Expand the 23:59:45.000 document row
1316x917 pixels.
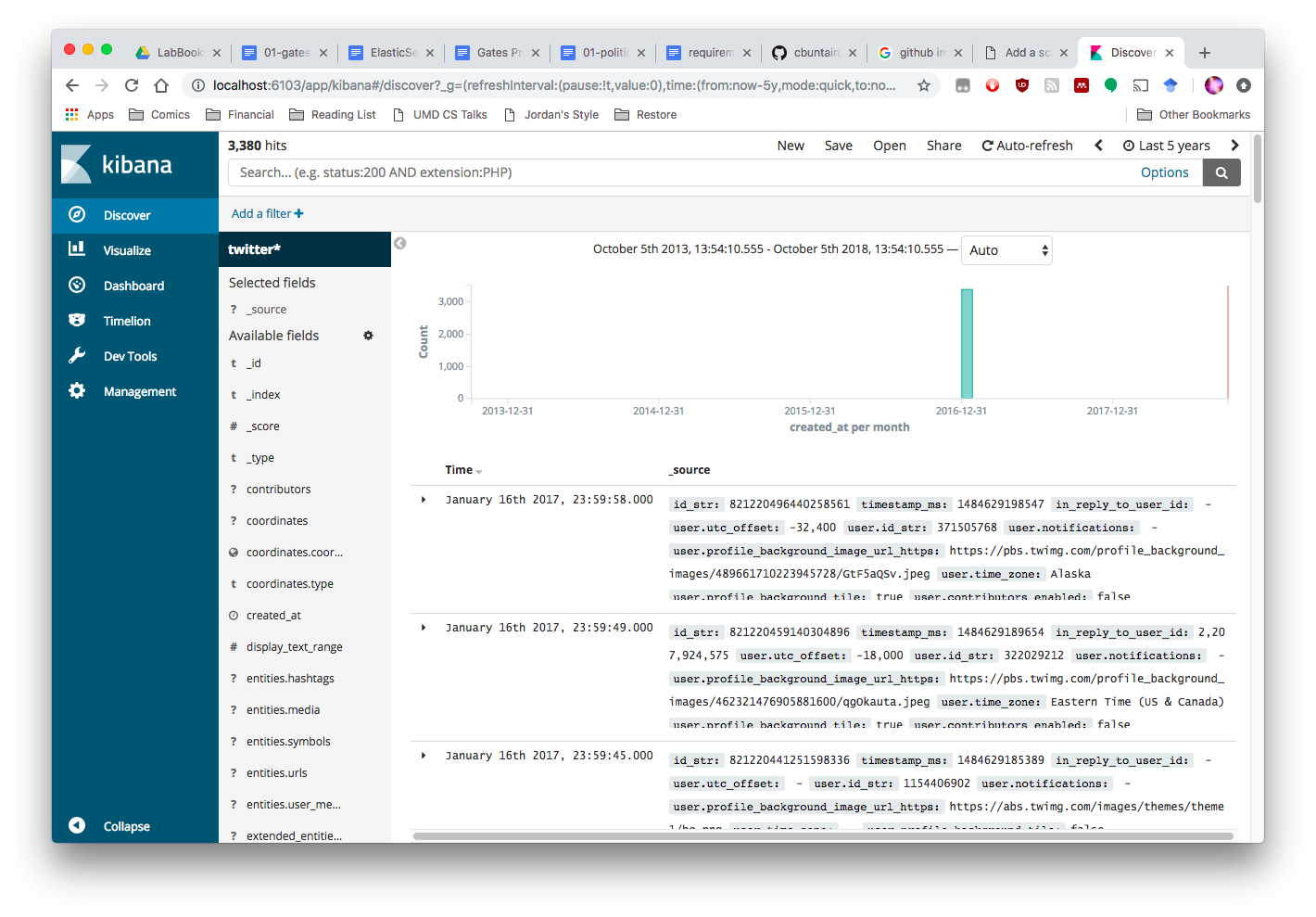(x=424, y=756)
